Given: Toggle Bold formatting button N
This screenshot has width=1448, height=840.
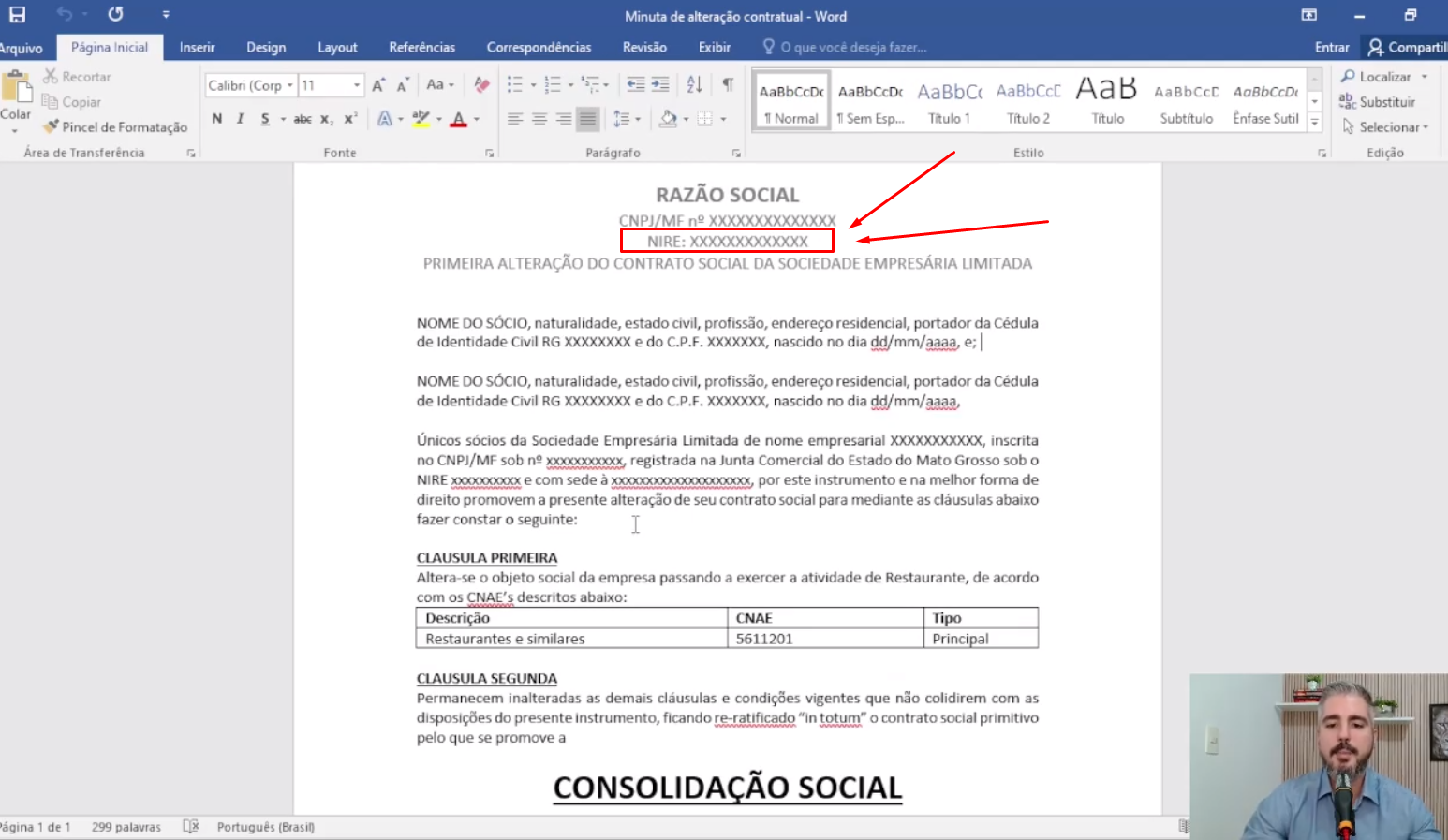Looking at the screenshot, I should [x=217, y=119].
